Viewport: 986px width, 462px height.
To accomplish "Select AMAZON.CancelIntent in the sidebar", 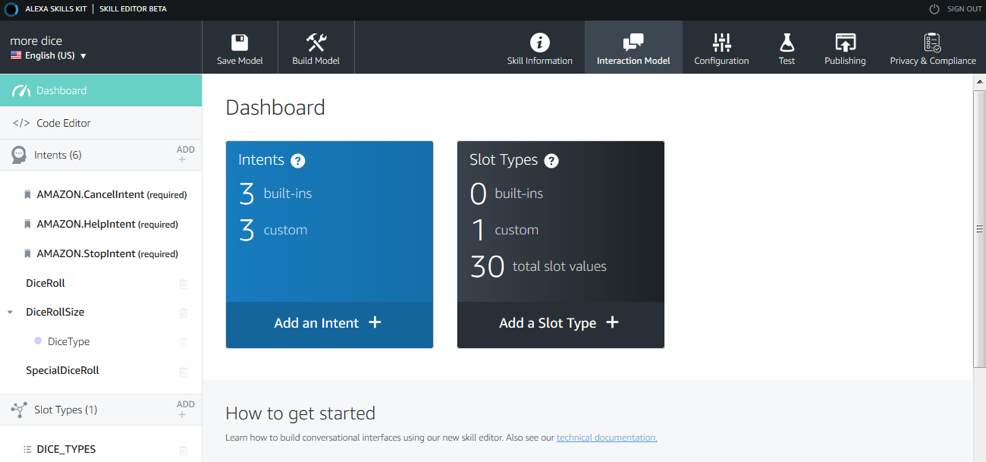I will pyautogui.click(x=112, y=195).
